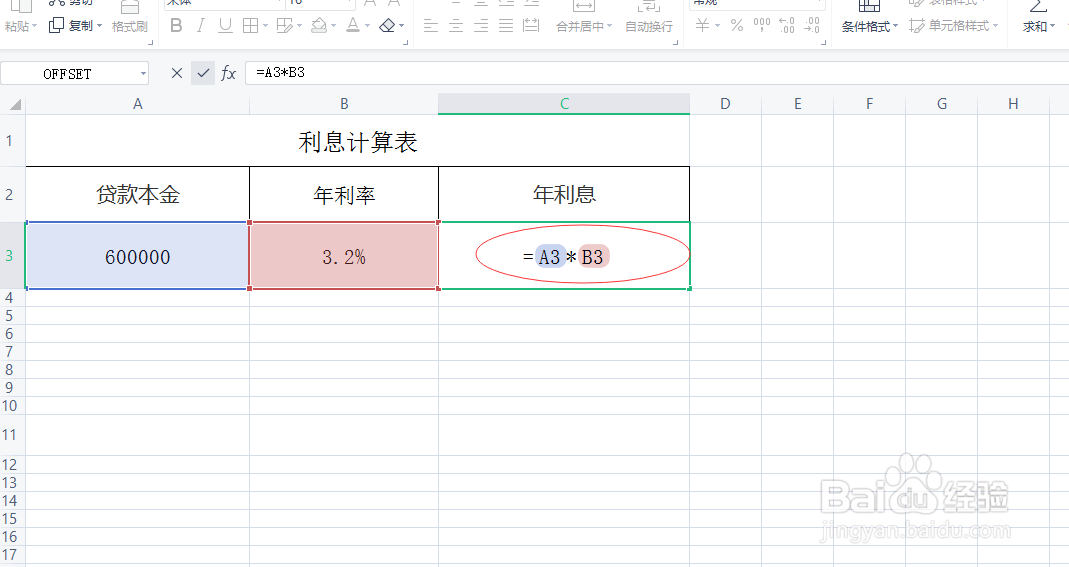Decrease decimal places
The image size is (1069, 567).
pos(812,26)
